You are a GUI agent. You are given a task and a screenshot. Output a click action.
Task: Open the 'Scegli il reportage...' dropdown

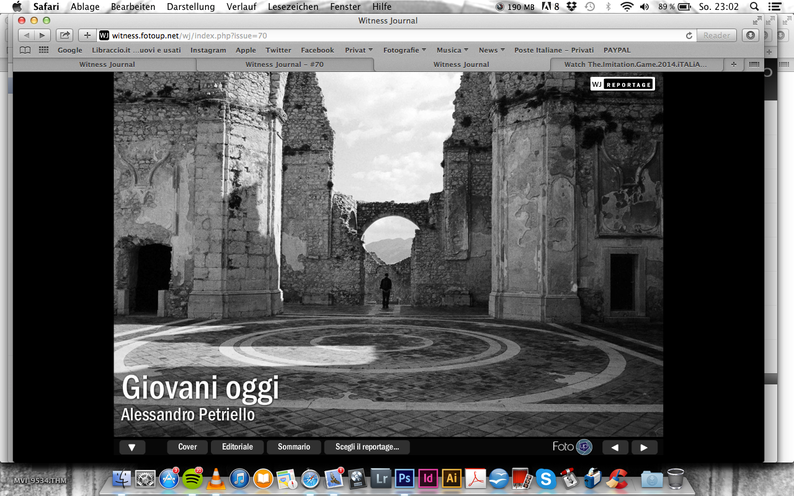tap(367, 447)
